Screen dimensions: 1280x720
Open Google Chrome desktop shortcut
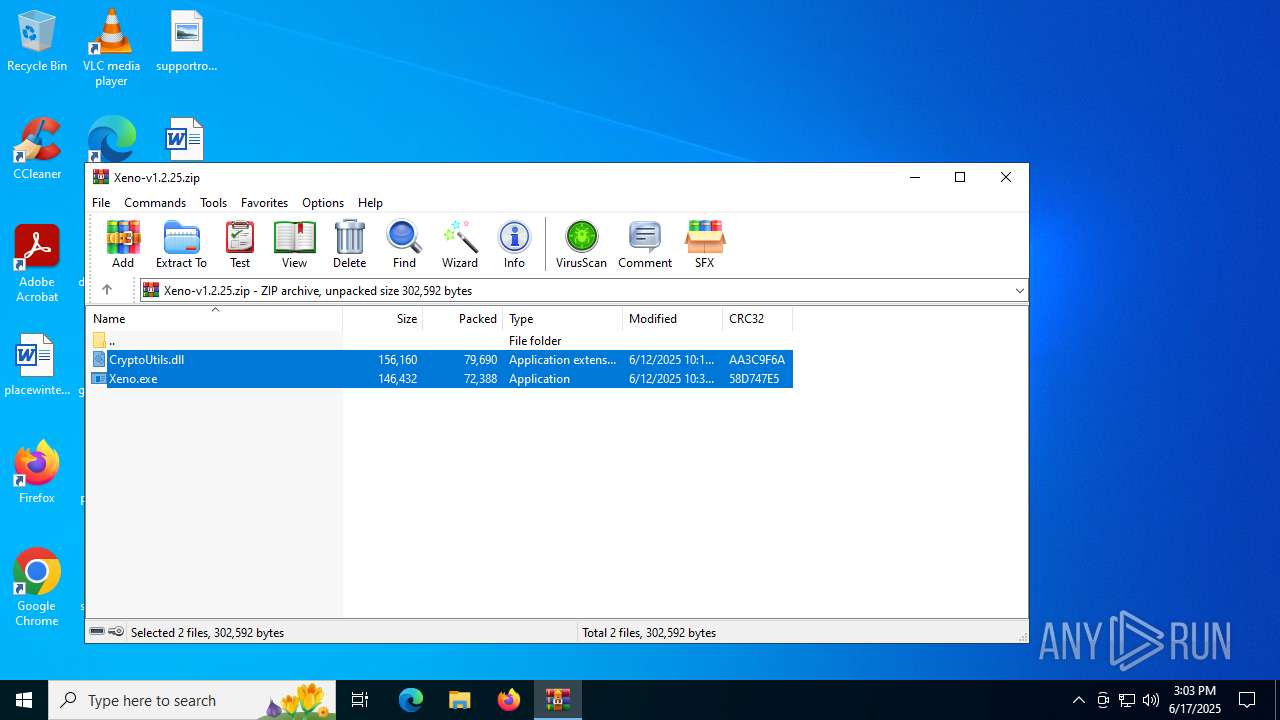click(x=37, y=588)
